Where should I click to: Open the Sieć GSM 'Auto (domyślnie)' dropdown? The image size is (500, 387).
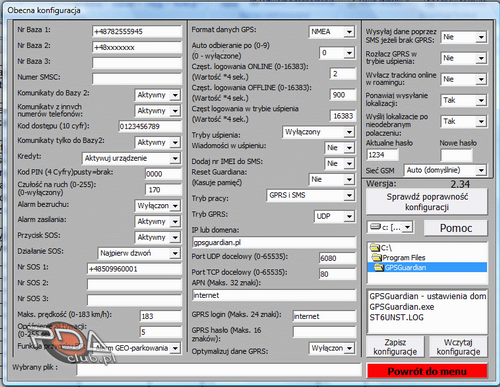pos(445,170)
